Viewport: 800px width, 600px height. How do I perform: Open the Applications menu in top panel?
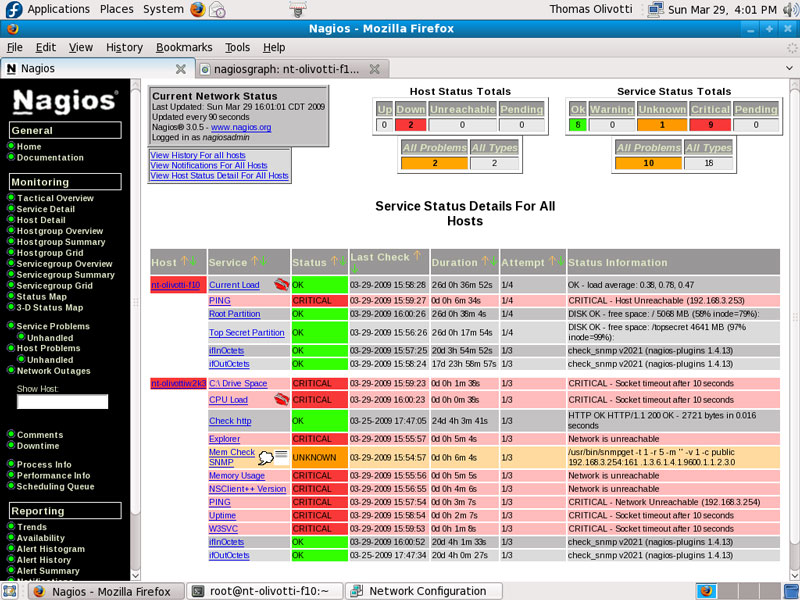(x=58, y=9)
